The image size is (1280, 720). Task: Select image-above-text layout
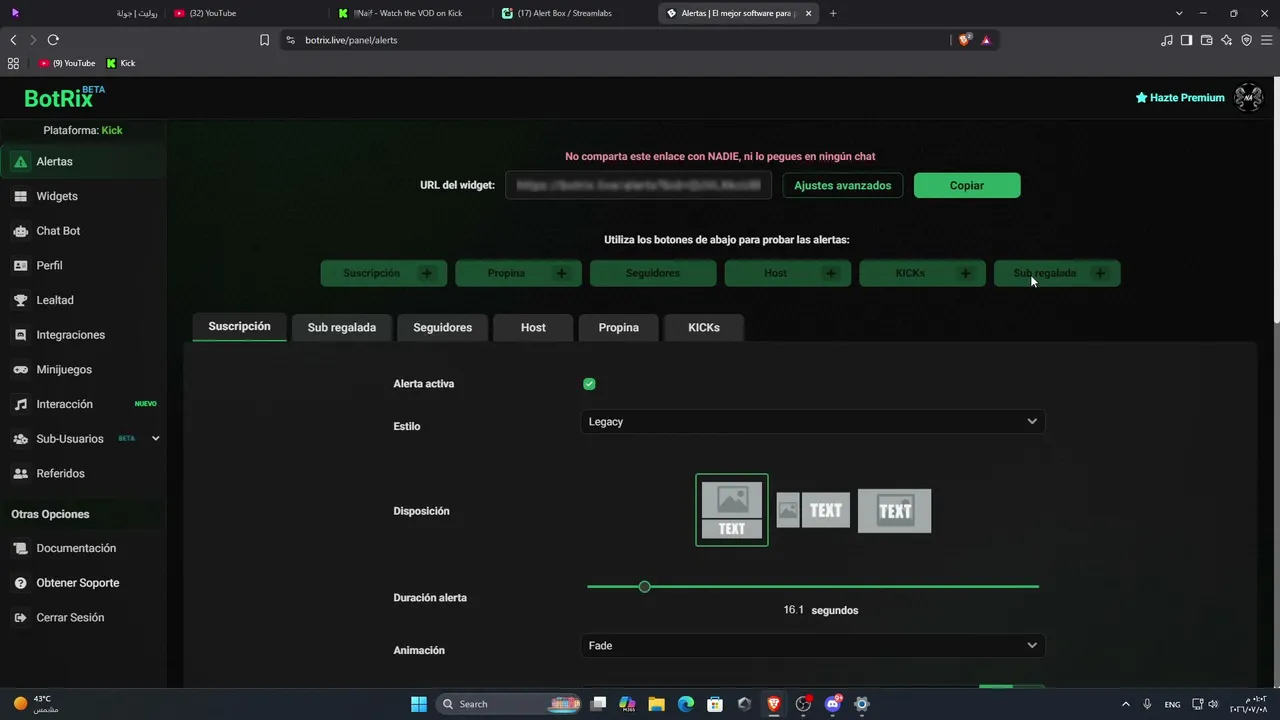click(732, 510)
